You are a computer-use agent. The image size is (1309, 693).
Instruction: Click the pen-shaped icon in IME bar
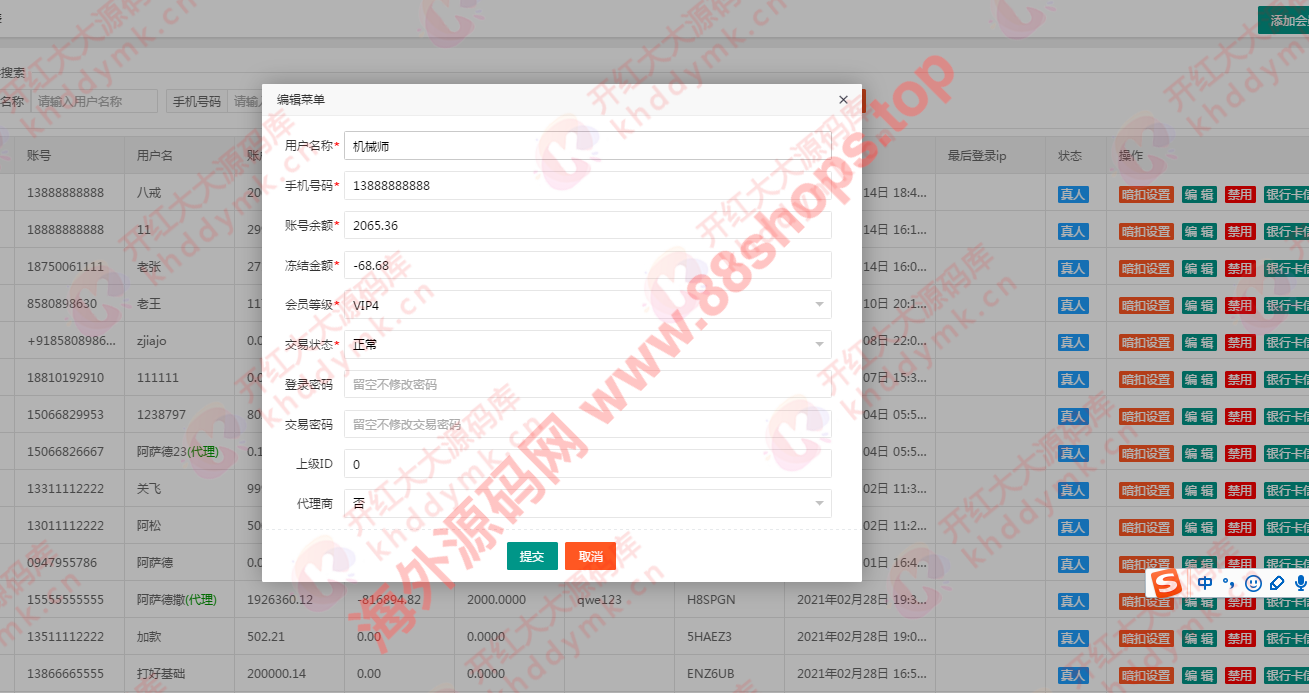click(1277, 583)
